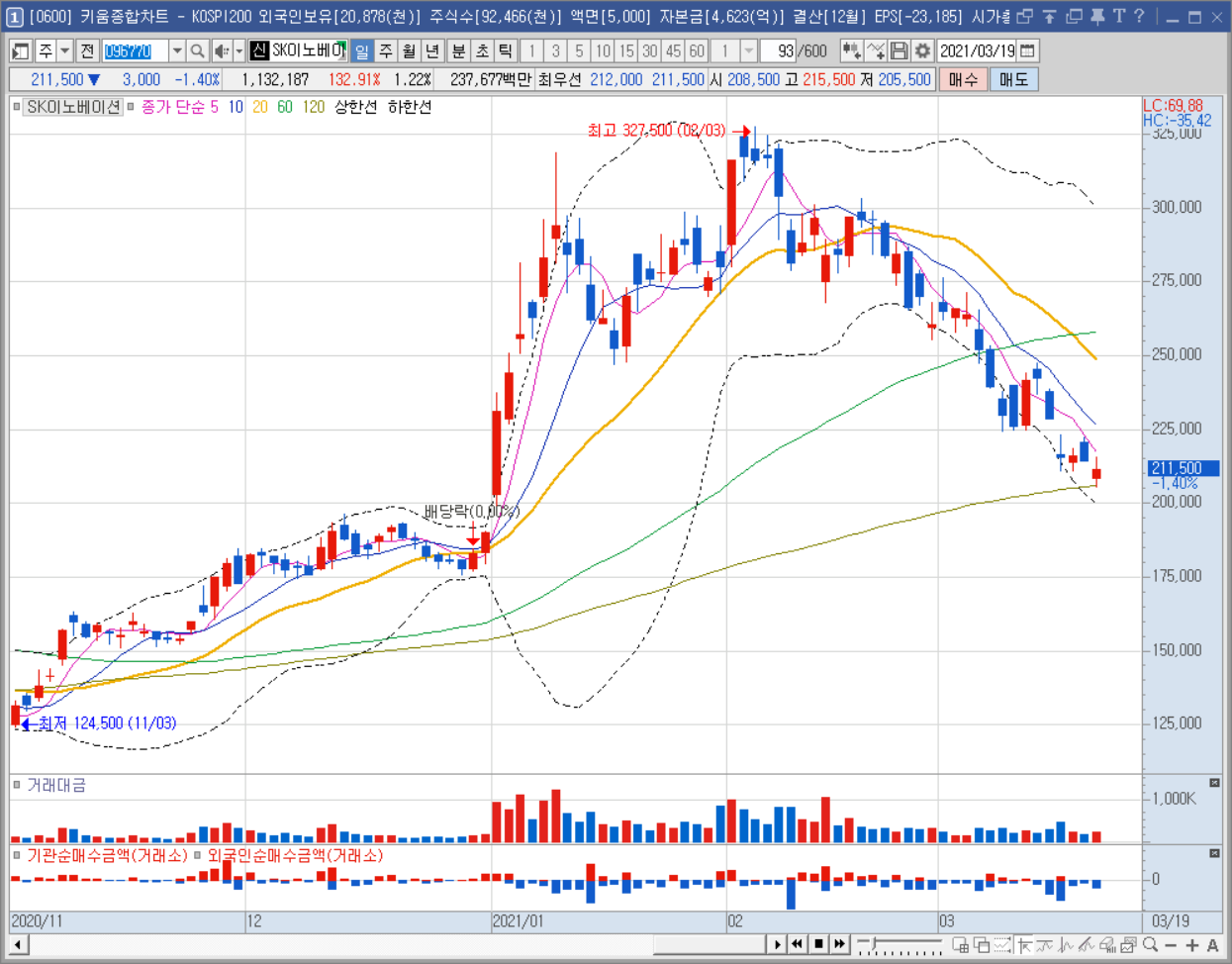The image size is (1232, 964).
Task: Close the net-buy indicator panel with its X
Action: (x=1214, y=853)
